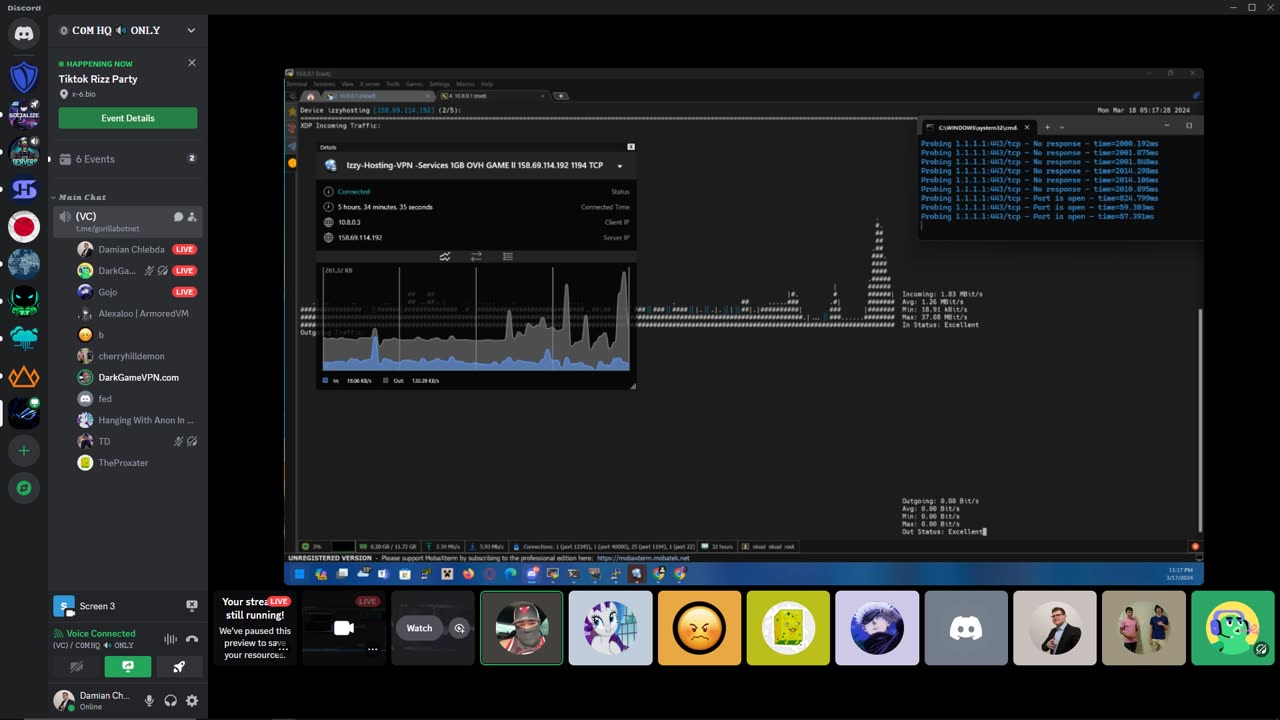Open Damian Ch... user profile panel
The height and width of the screenshot is (720, 1280).
(x=94, y=701)
